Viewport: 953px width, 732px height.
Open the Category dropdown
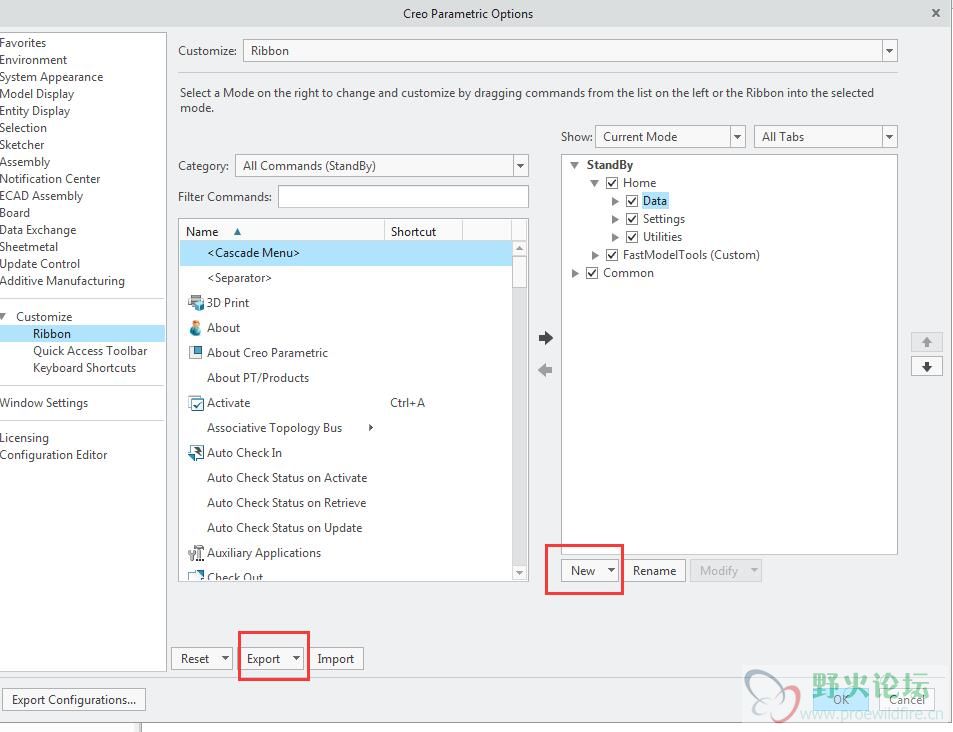[520, 166]
